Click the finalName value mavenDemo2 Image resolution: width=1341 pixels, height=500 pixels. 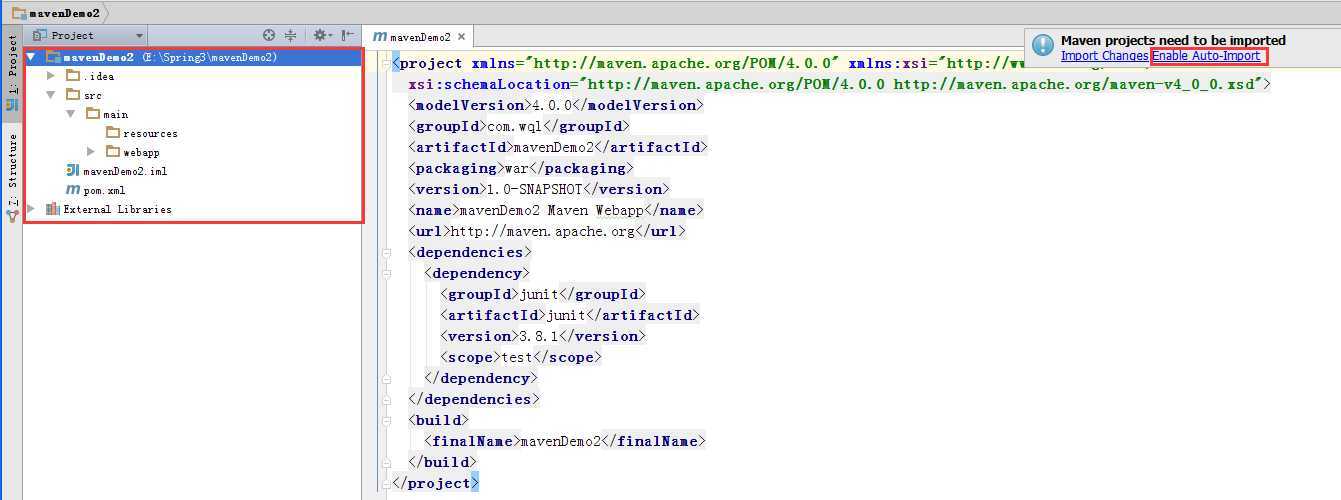tap(560, 441)
